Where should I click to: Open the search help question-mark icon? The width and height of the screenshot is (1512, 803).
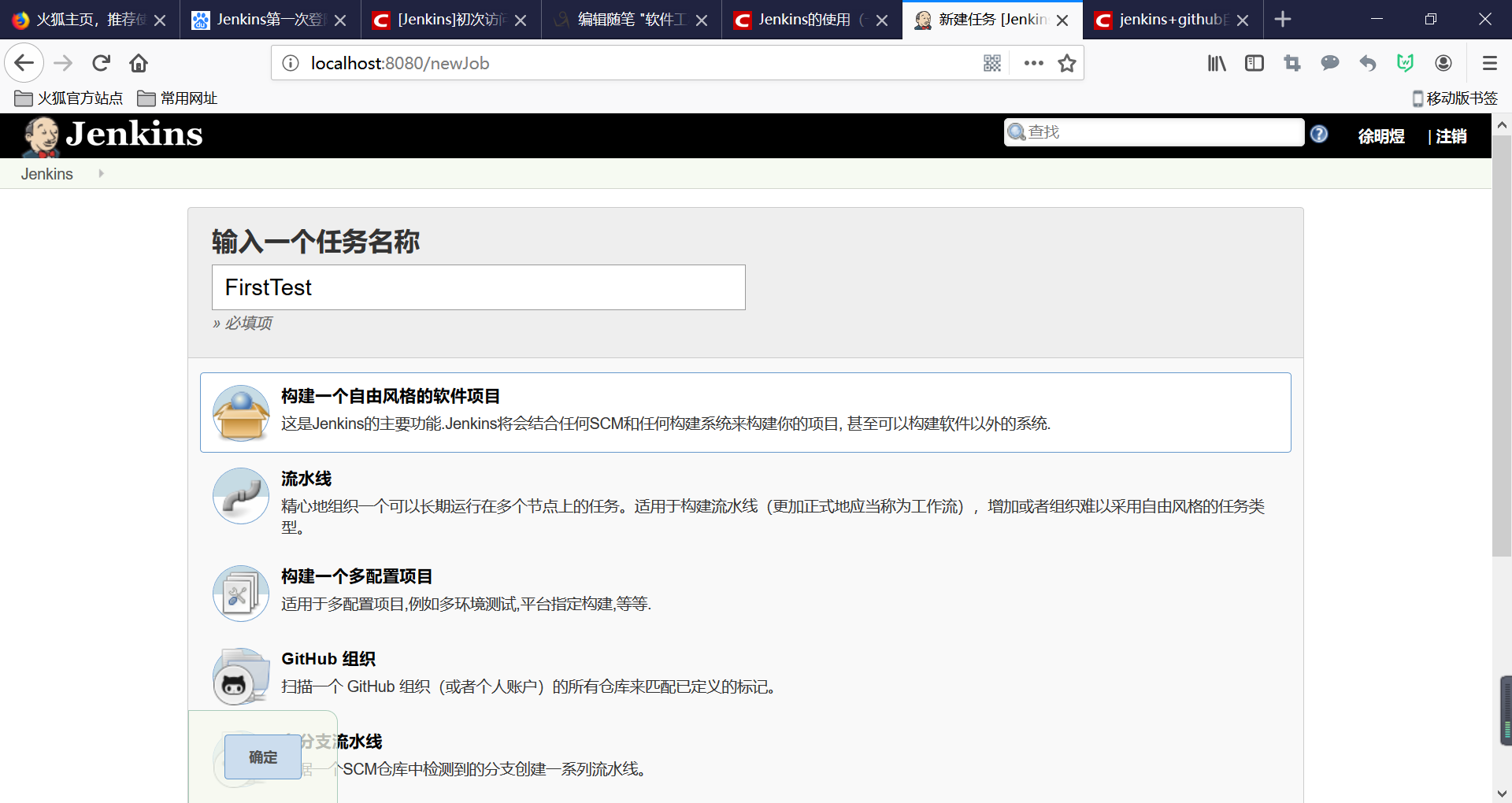(x=1319, y=135)
